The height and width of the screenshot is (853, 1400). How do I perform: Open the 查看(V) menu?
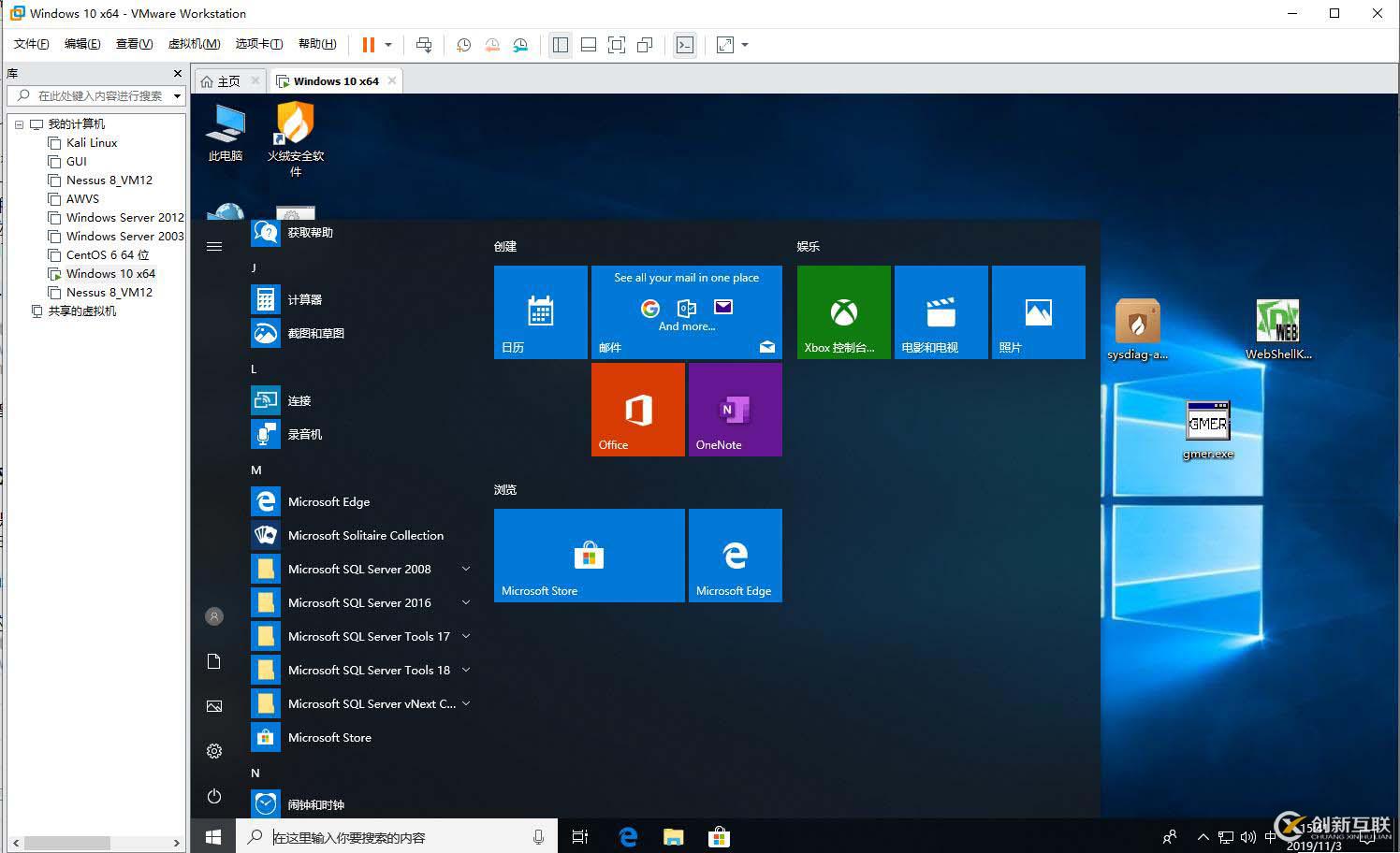134,44
